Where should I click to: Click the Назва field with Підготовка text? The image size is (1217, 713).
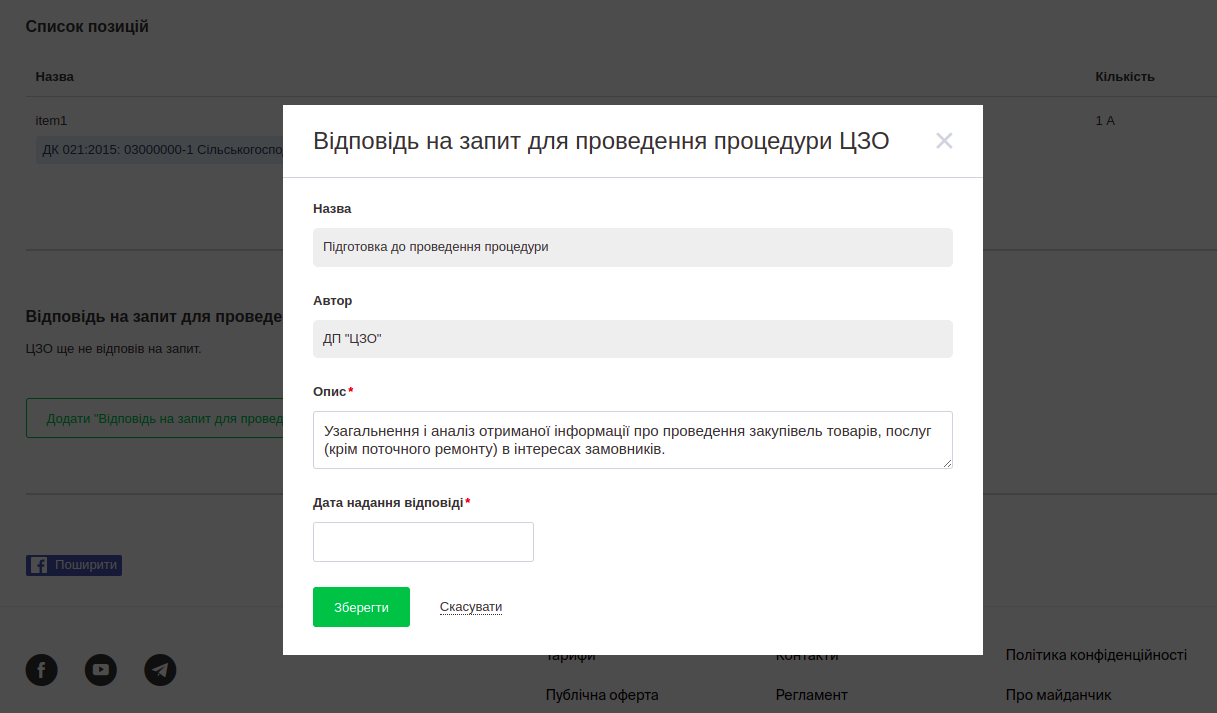[632, 247]
